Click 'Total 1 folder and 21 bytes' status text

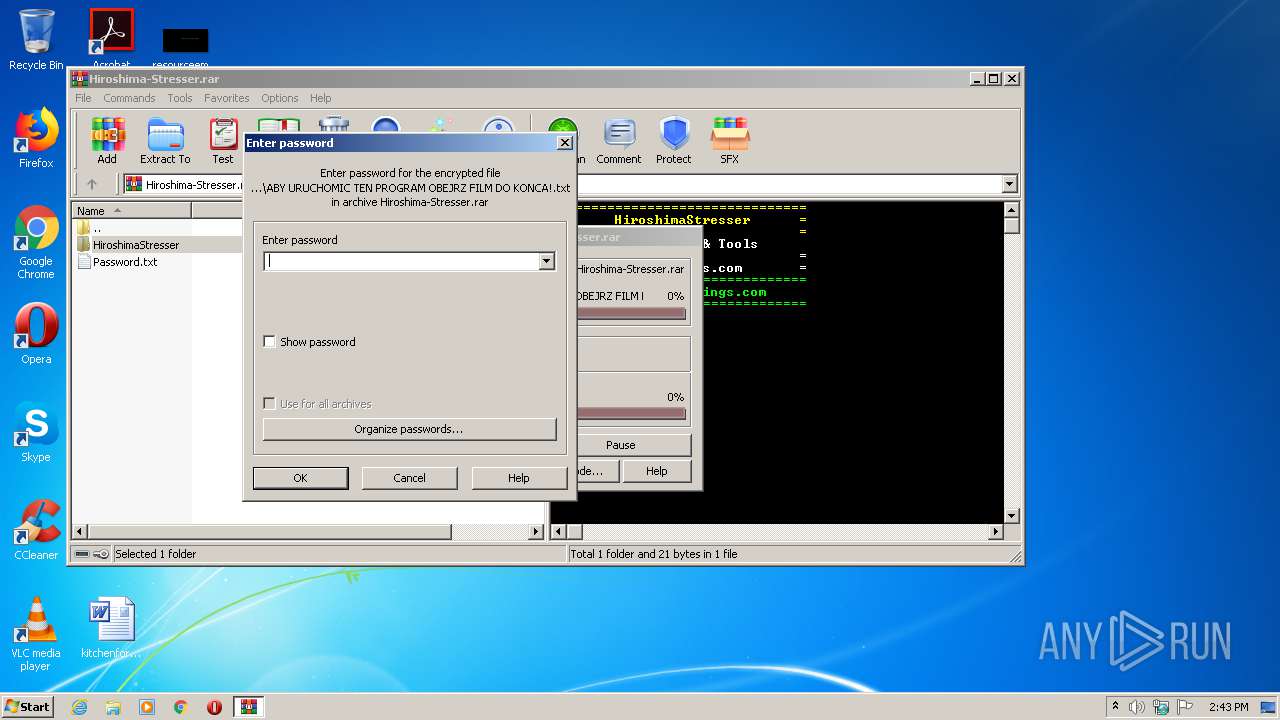point(654,554)
